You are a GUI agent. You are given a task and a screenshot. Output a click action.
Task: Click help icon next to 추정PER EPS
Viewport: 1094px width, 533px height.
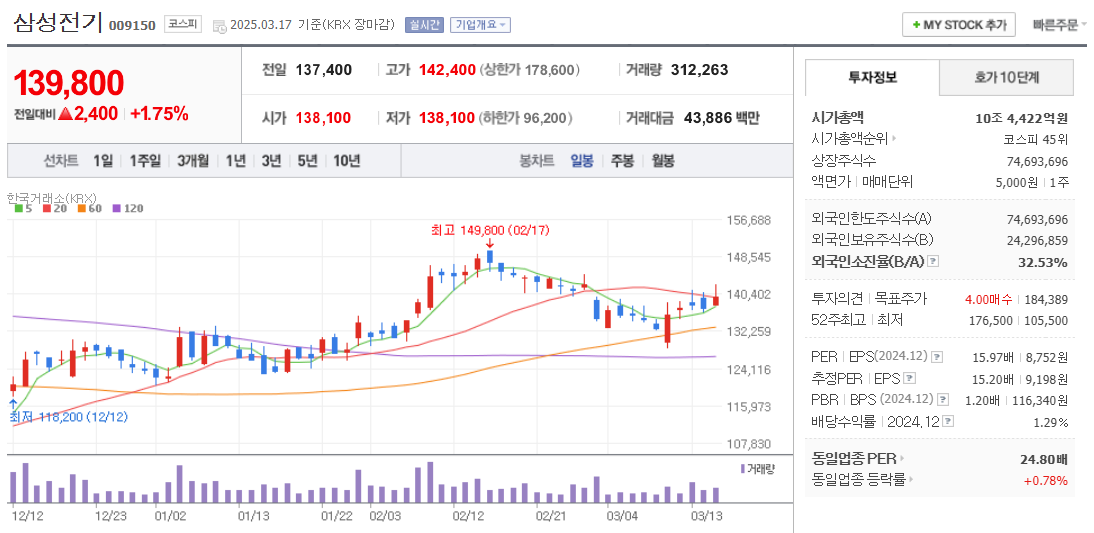[909, 379]
